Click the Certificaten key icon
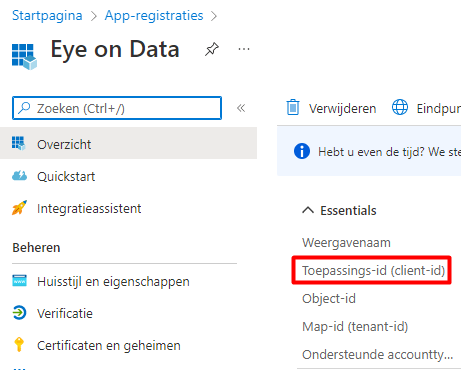The width and height of the screenshot is (461, 370). pos(19,344)
